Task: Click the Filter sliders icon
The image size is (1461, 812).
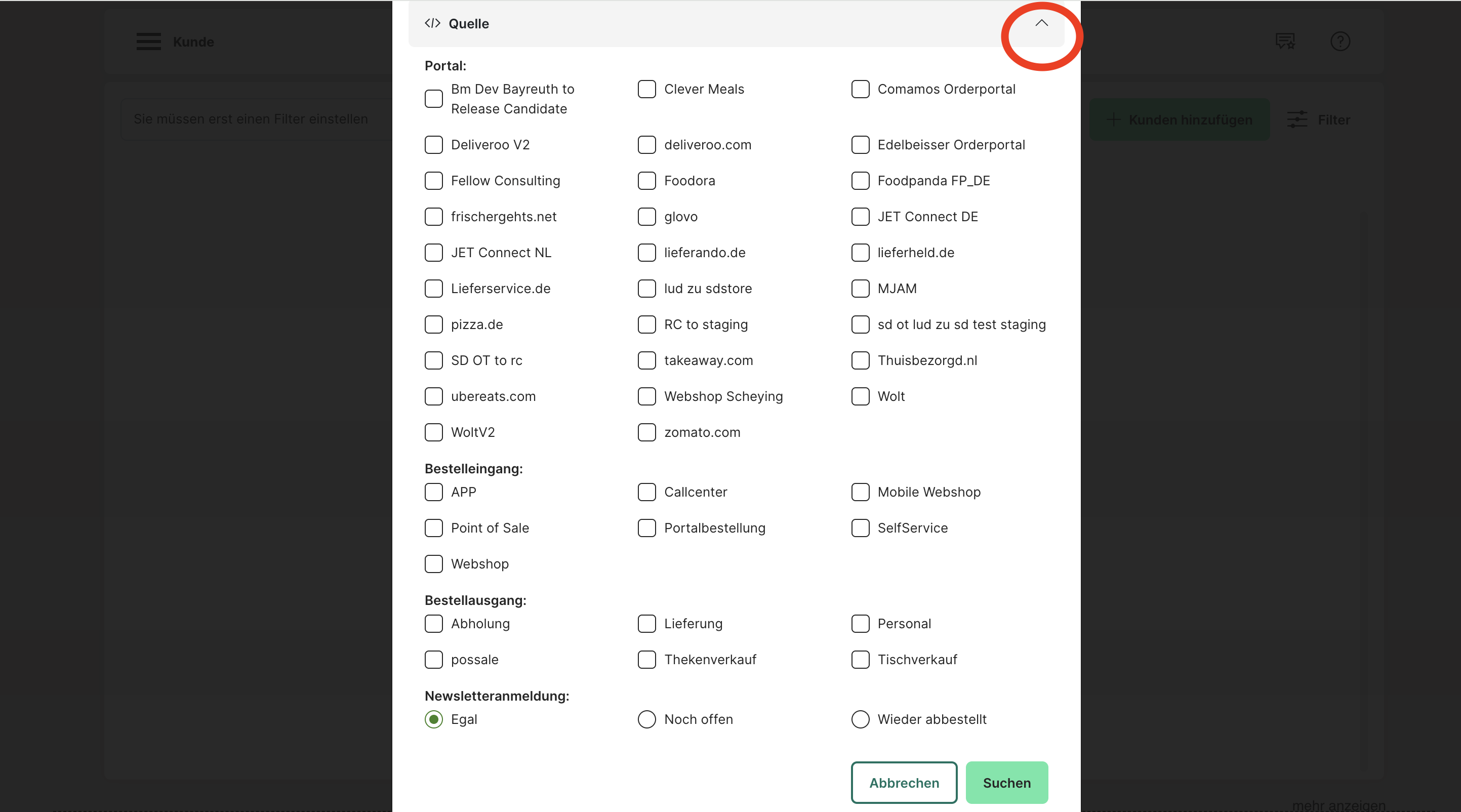Action: coord(1296,119)
